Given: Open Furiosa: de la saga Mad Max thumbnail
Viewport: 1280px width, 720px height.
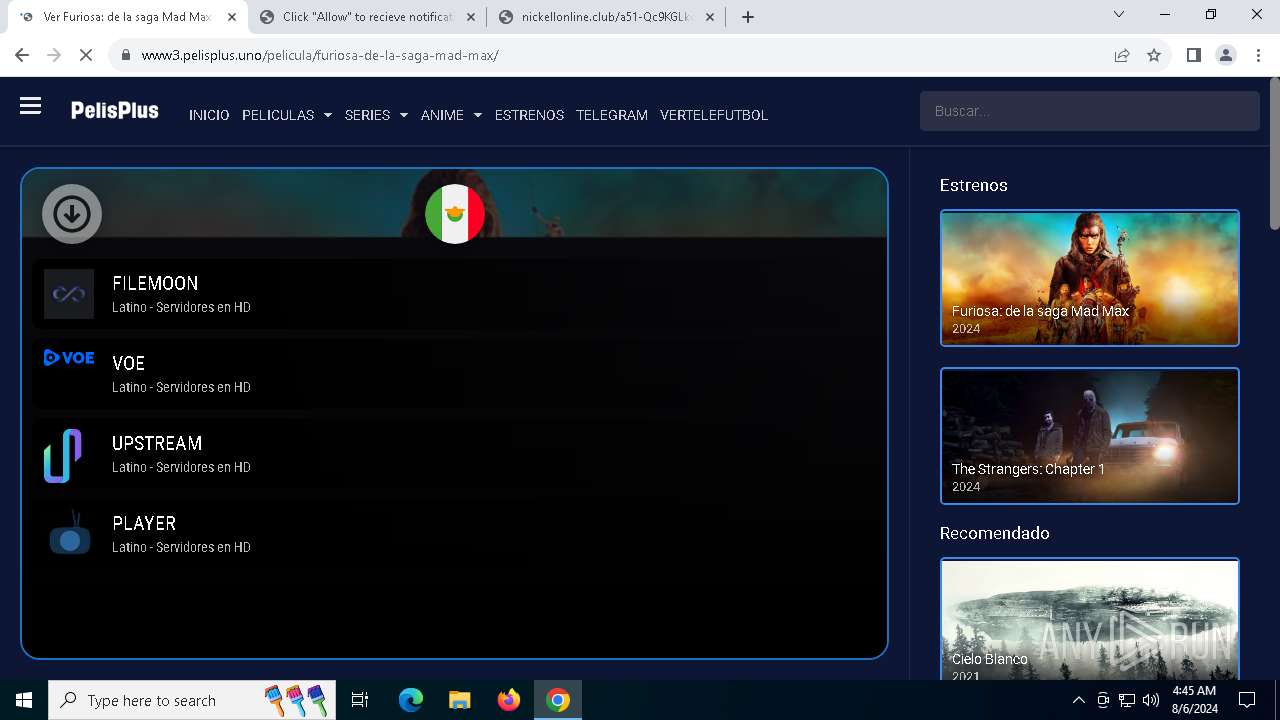Looking at the screenshot, I should coord(1090,278).
